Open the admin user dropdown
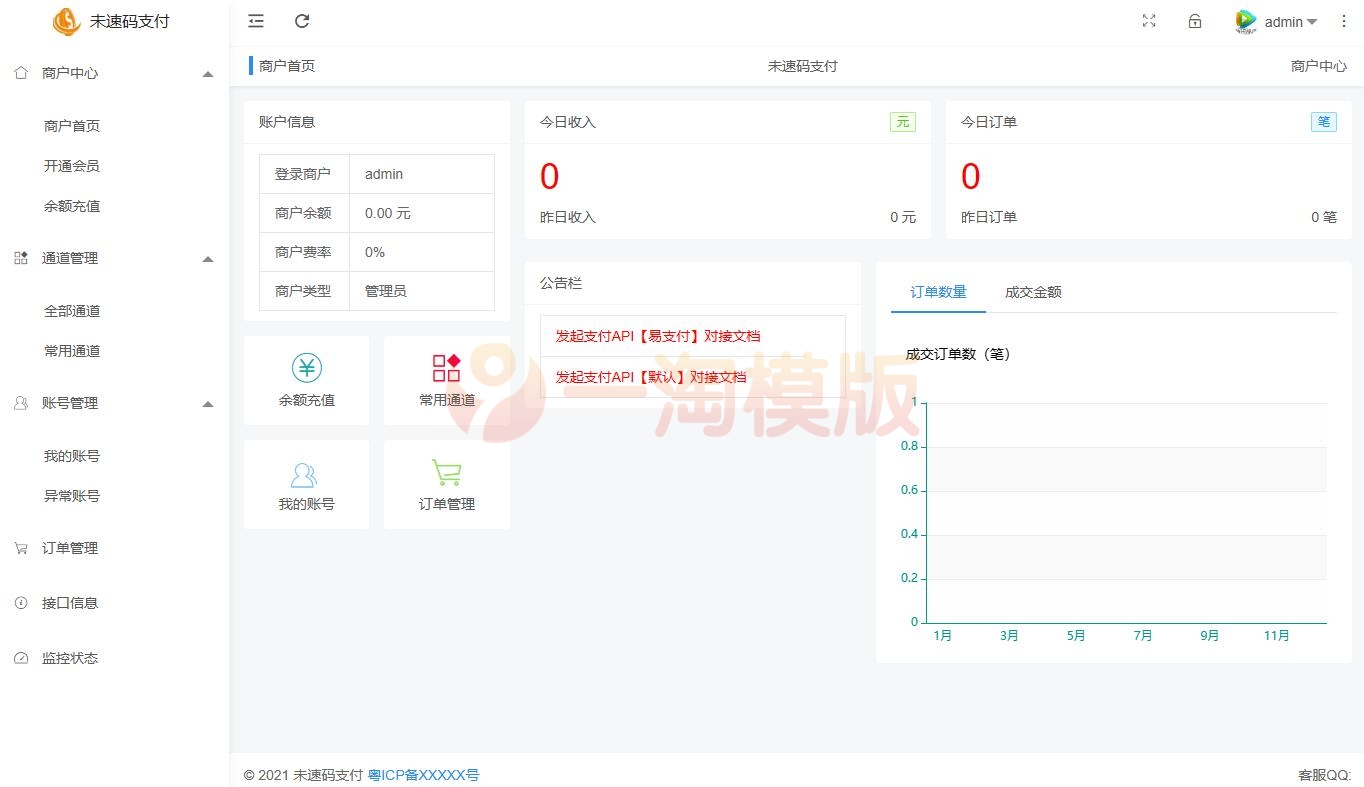 (1291, 22)
